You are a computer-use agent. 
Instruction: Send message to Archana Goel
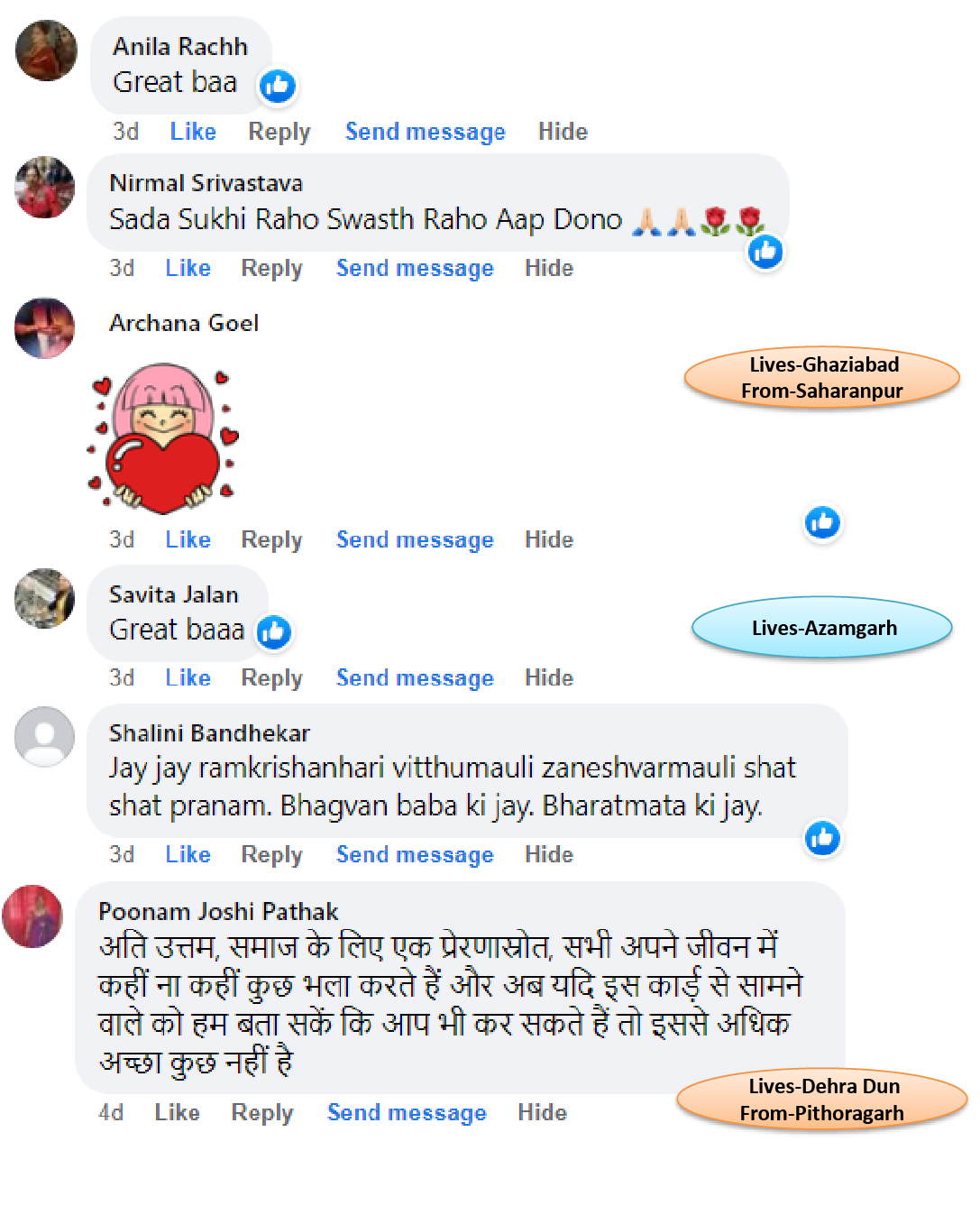[x=415, y=540]
